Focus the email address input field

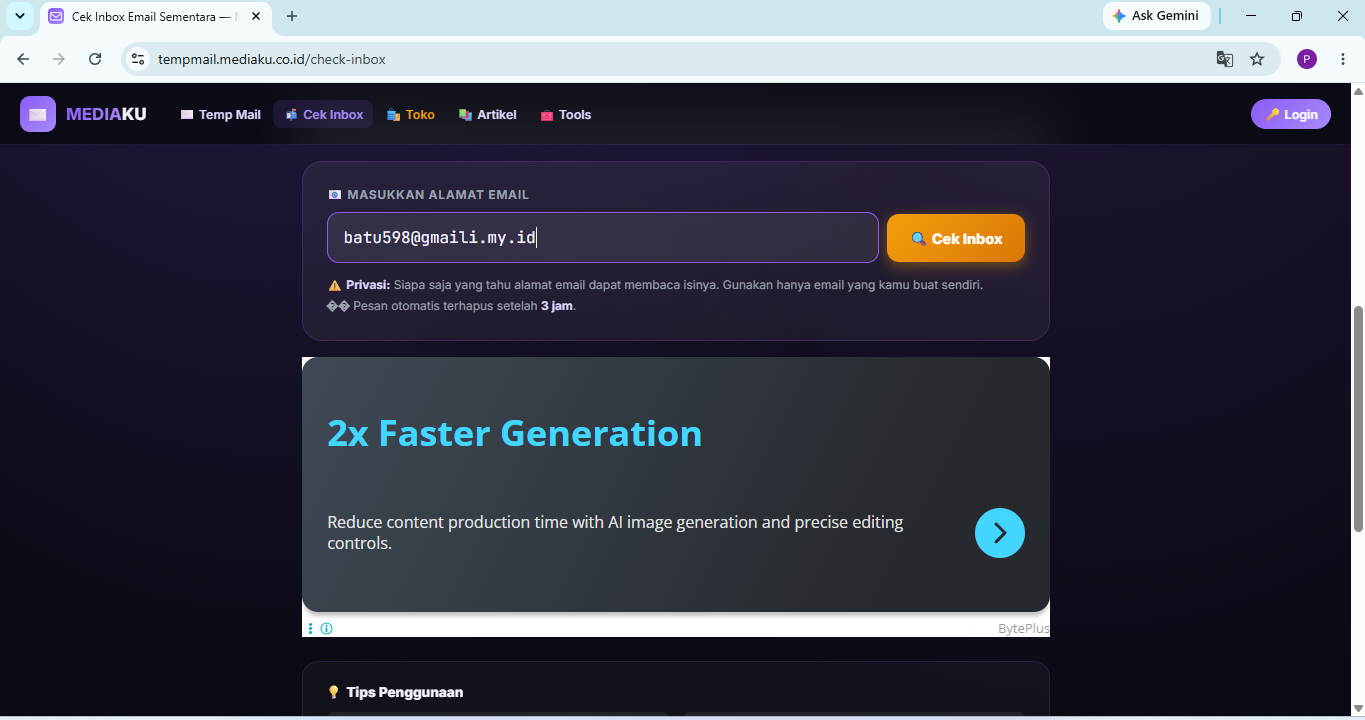tap(603, 238)
